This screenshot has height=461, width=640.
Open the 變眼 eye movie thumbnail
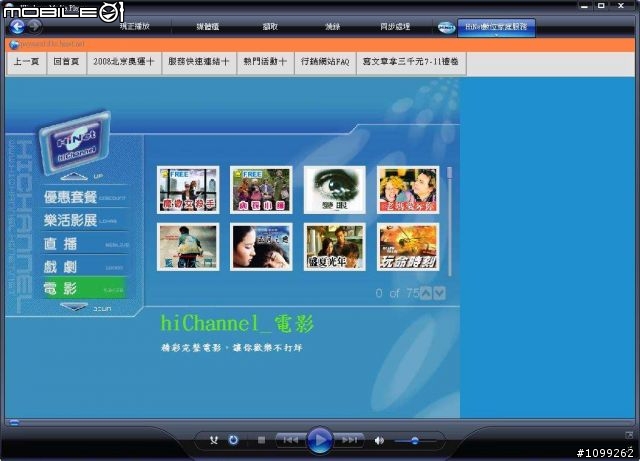[335, 190]
